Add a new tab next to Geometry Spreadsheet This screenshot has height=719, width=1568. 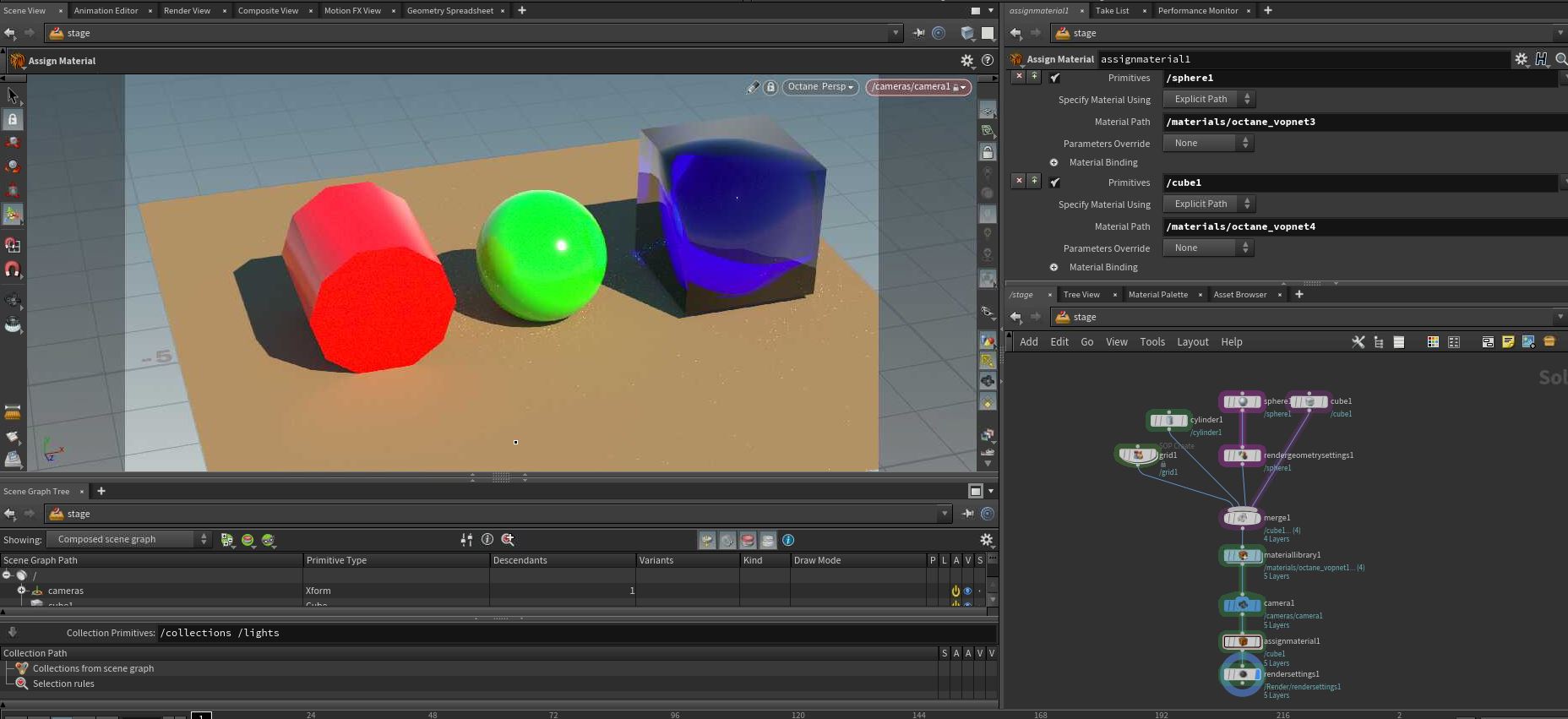pyautogui.click(x=522, y=10)
